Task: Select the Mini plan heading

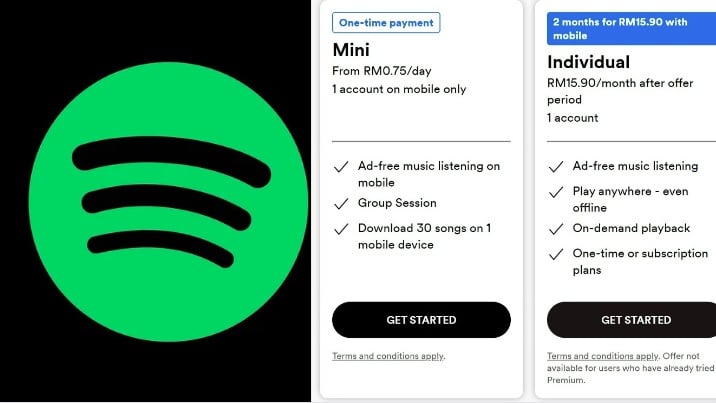Action: (351, 50)
